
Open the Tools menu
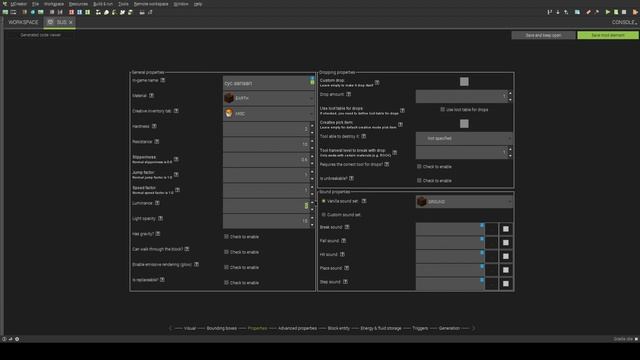[x=123, y=4]
